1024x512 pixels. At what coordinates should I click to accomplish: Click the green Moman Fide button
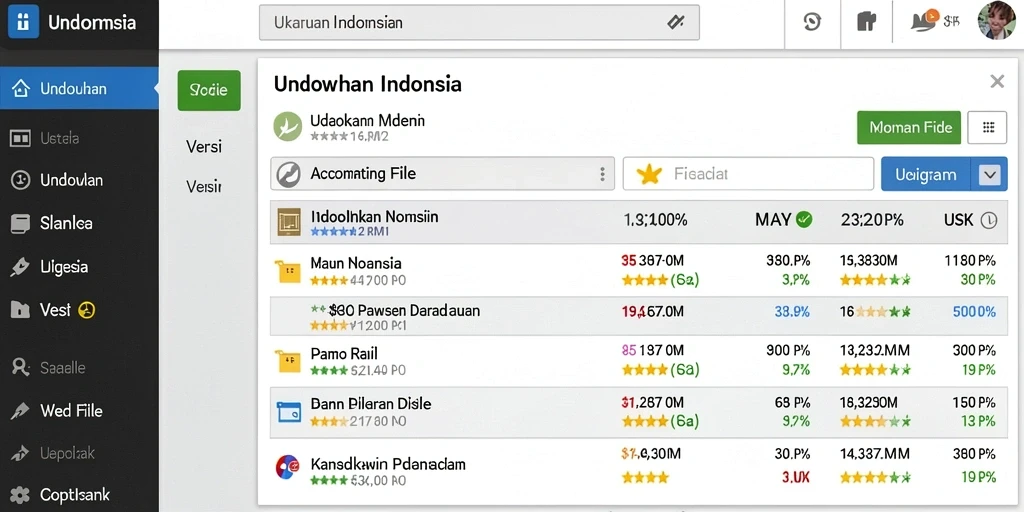[908, 127]
